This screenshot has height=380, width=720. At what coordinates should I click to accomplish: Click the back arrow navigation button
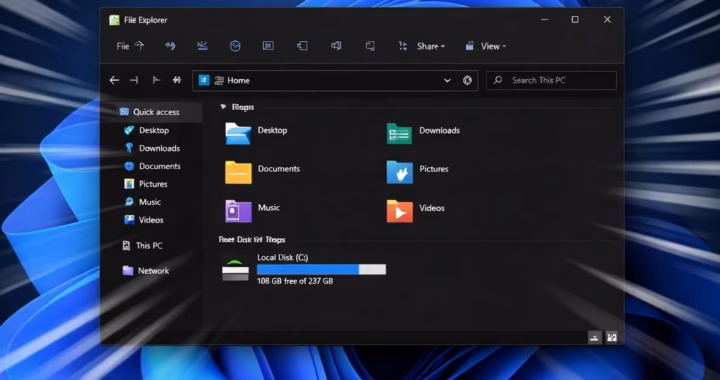(x=114, y=80)
